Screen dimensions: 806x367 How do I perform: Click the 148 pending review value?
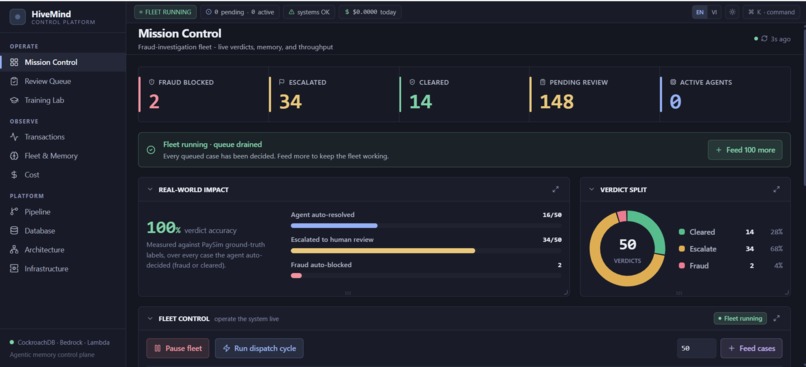[x=558, y=102]
